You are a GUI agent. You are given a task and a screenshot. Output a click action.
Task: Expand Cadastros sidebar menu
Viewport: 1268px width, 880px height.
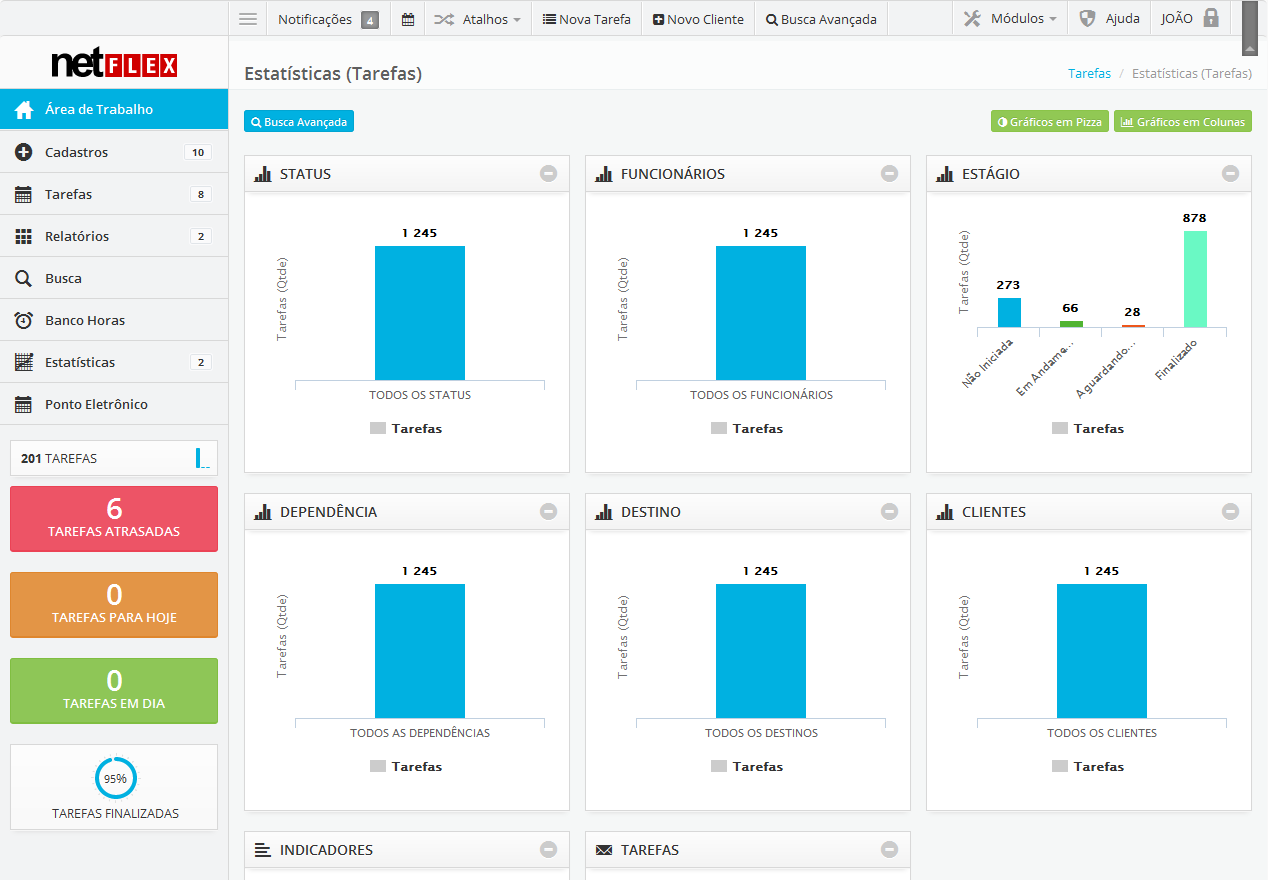76,153
